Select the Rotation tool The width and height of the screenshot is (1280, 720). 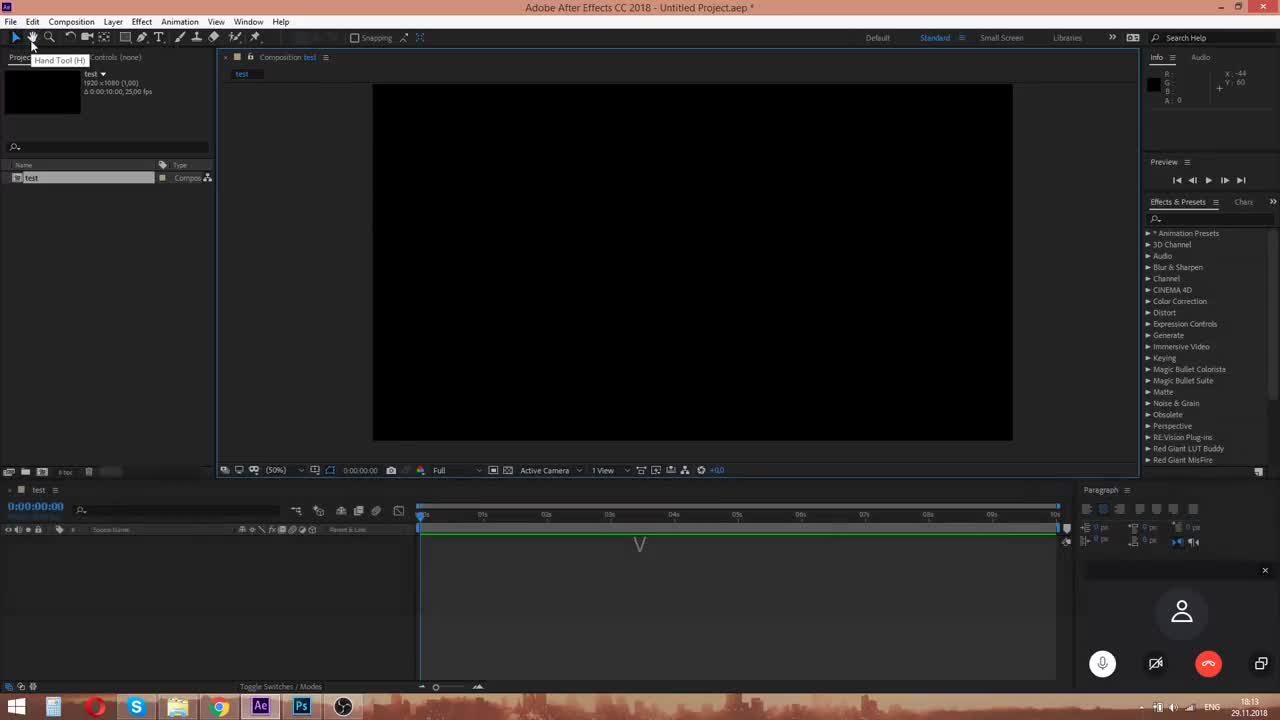[70, 37]
